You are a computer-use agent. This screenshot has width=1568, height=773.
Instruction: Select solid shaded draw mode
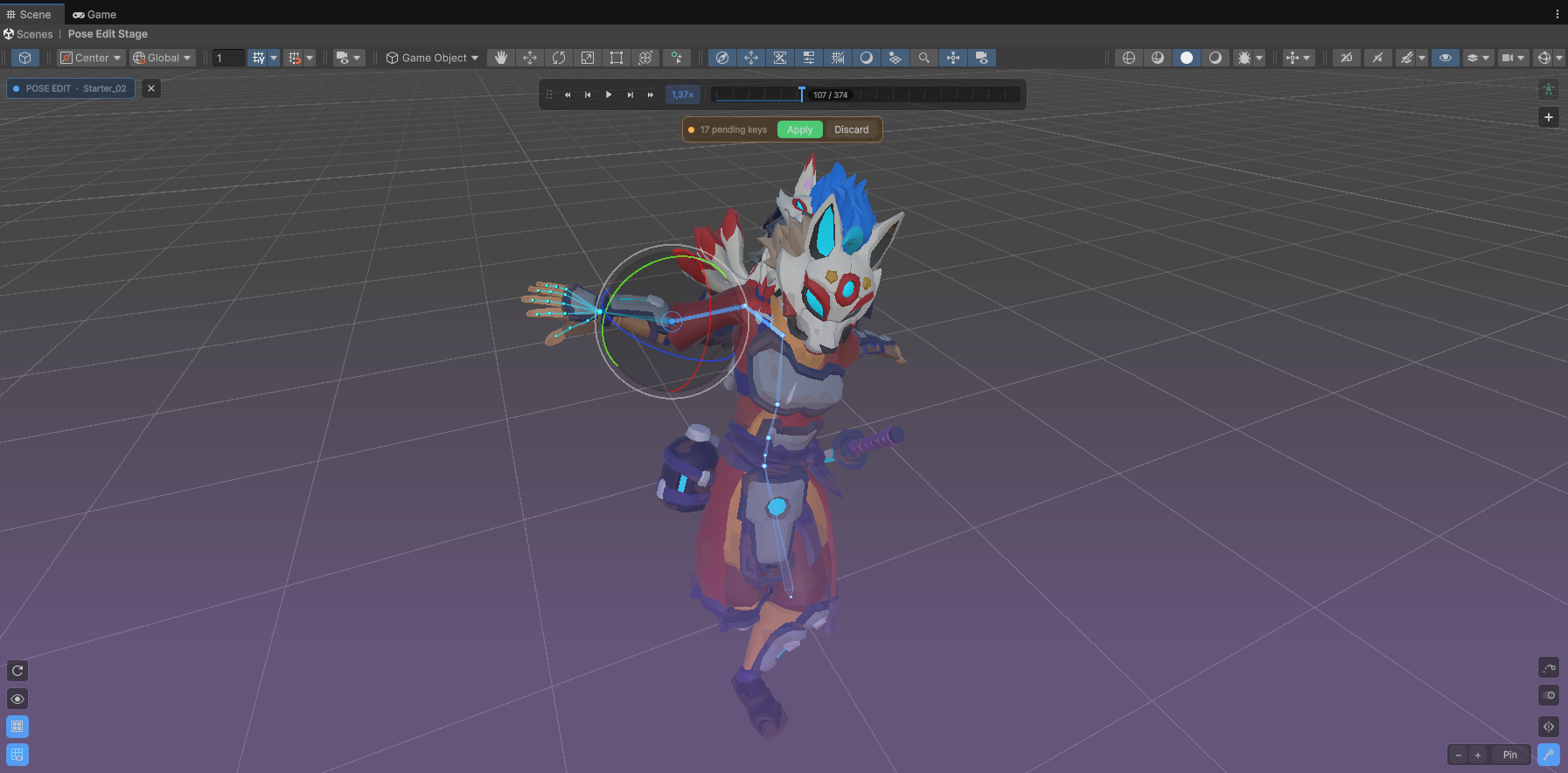[x=1187, y=58]
